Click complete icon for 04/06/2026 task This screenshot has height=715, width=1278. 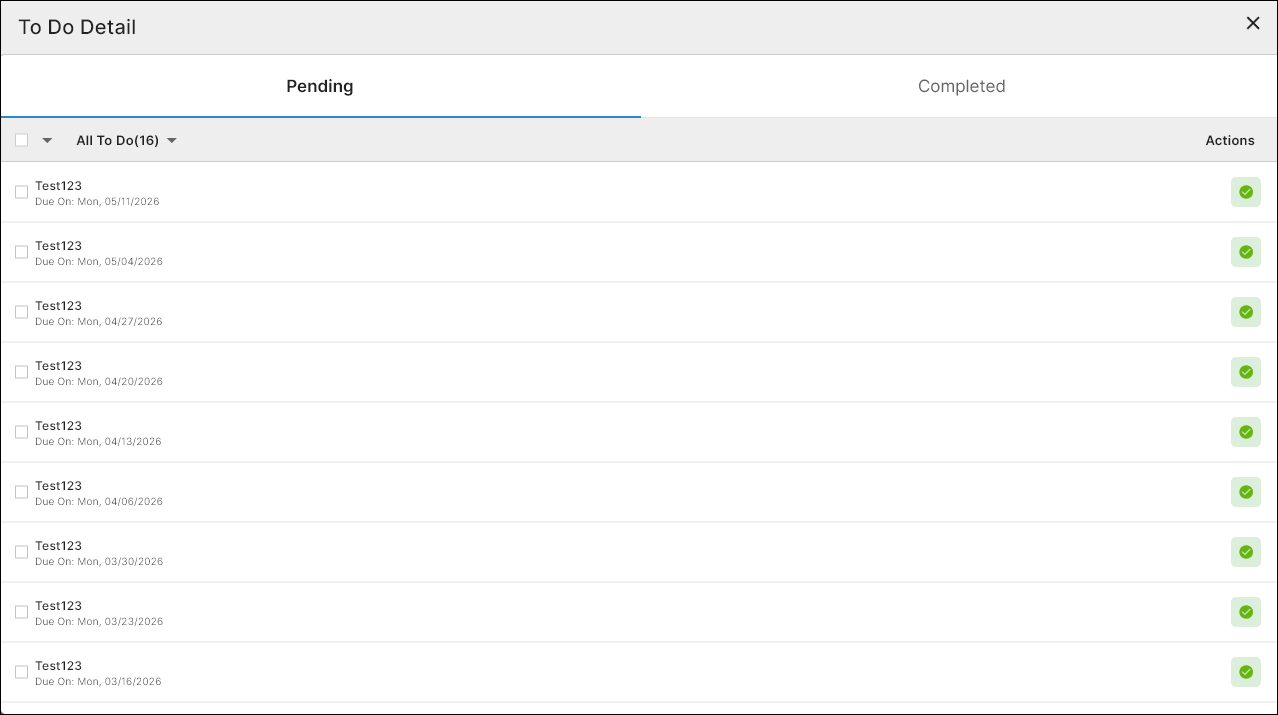pyautogui.click(x=1245, y=492)
